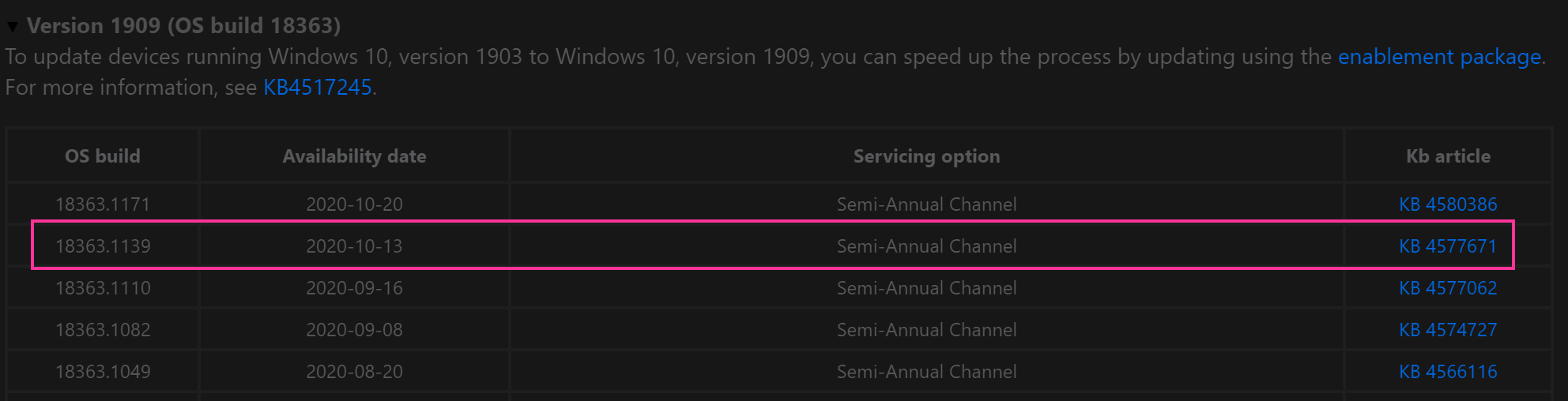
Task: Select build number 18363.1139 cell
Action: point(103,246)
